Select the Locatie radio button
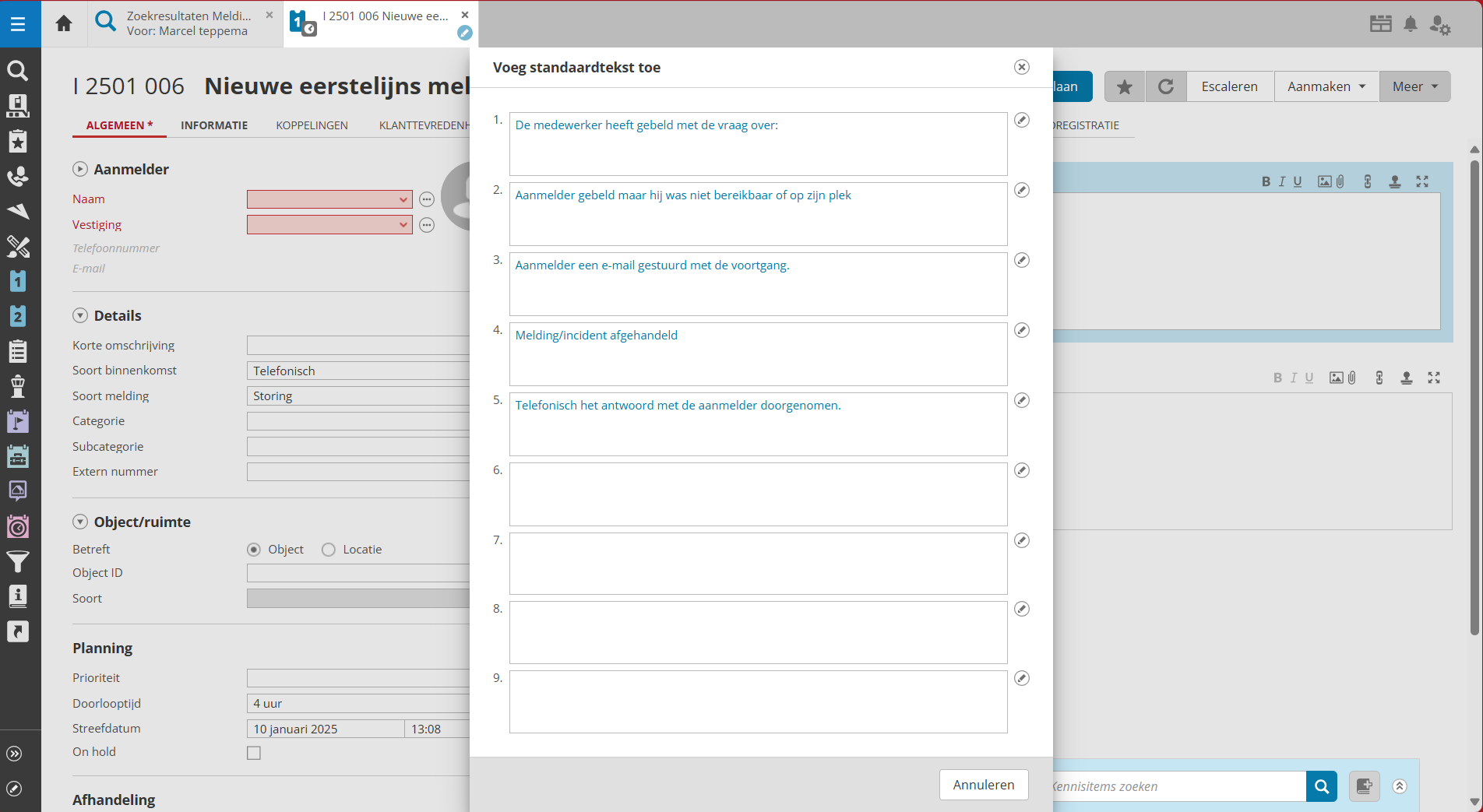Image resolution: width=1483 pixels, height=812 pixels. pyautogui.click(x=329, y=550)
